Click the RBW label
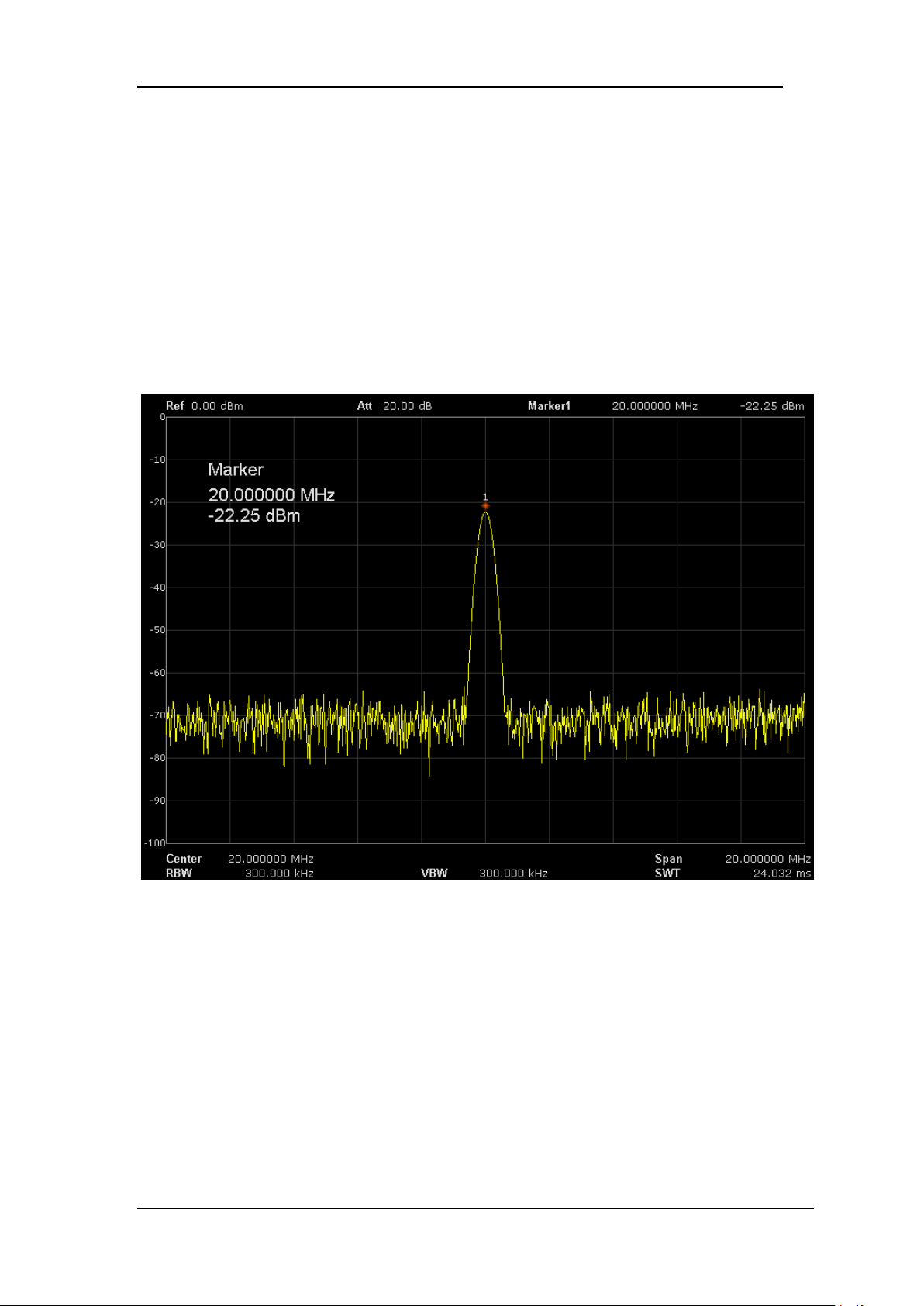The width and height of the screenshot is (924, 1306). (x=179, y=874)
